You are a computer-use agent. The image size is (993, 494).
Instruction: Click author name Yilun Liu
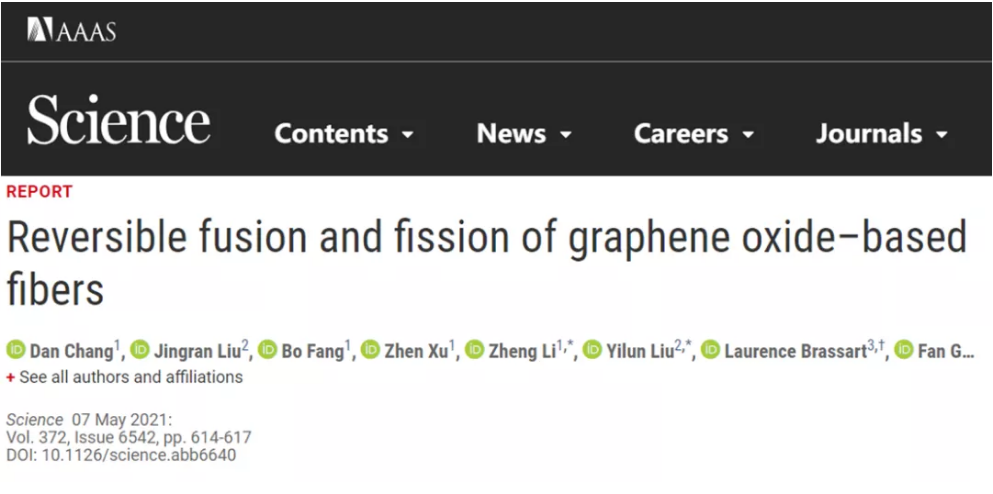coord(639,351)
